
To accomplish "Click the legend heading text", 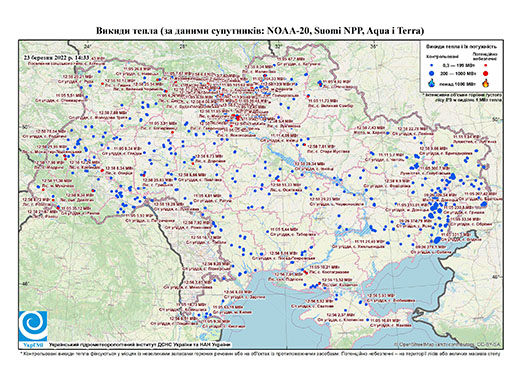I will coord(462,46).
